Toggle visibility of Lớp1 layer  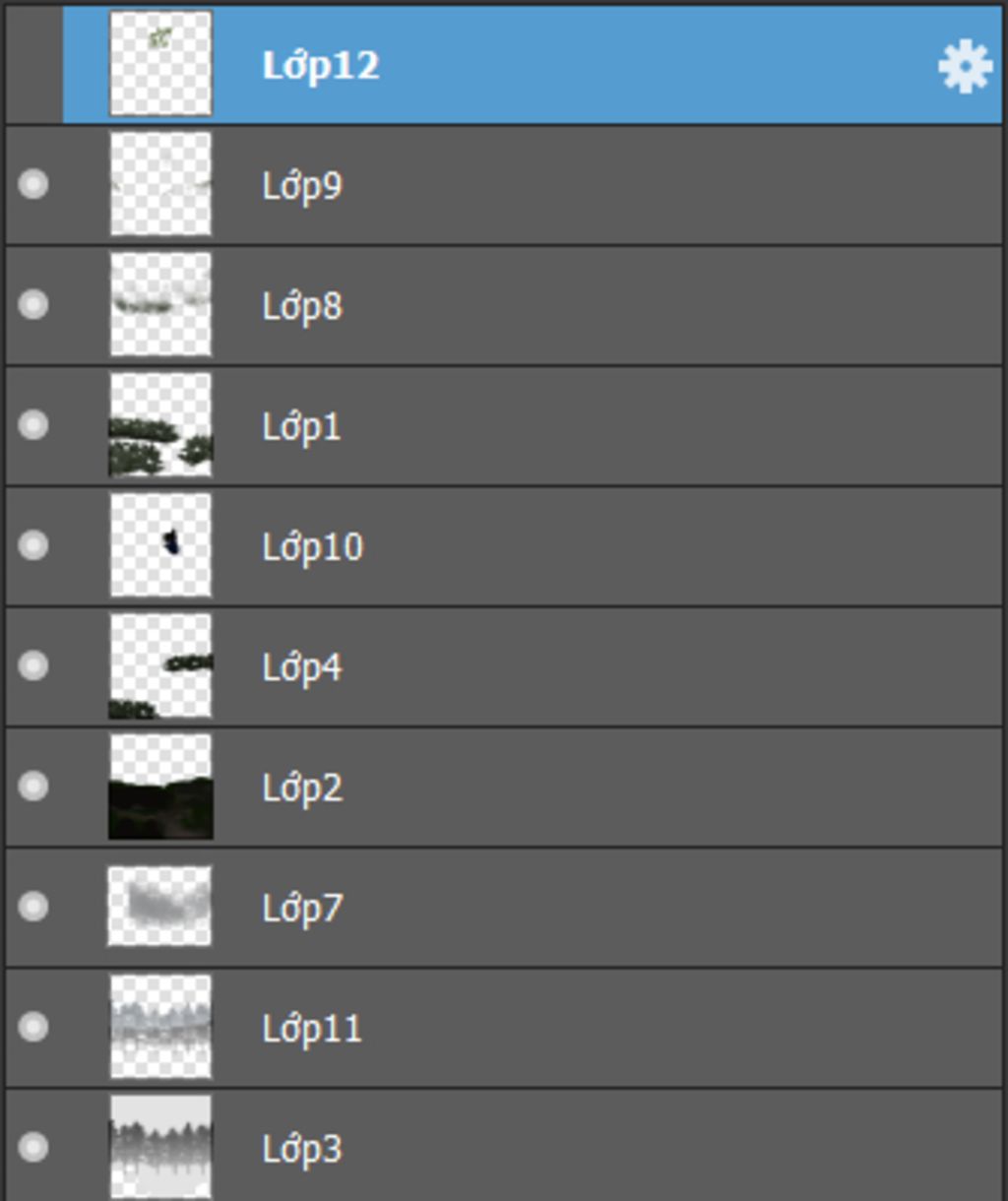[x=33, y=424]
